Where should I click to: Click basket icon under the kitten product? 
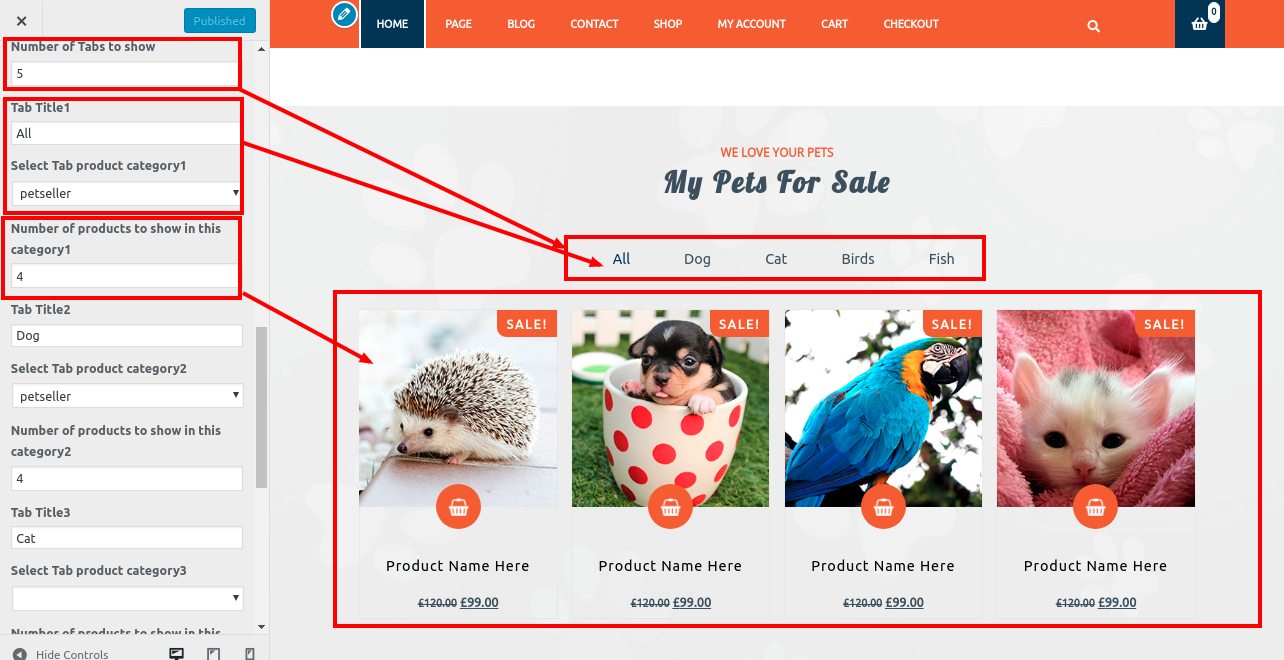[x=1095, y=507]
